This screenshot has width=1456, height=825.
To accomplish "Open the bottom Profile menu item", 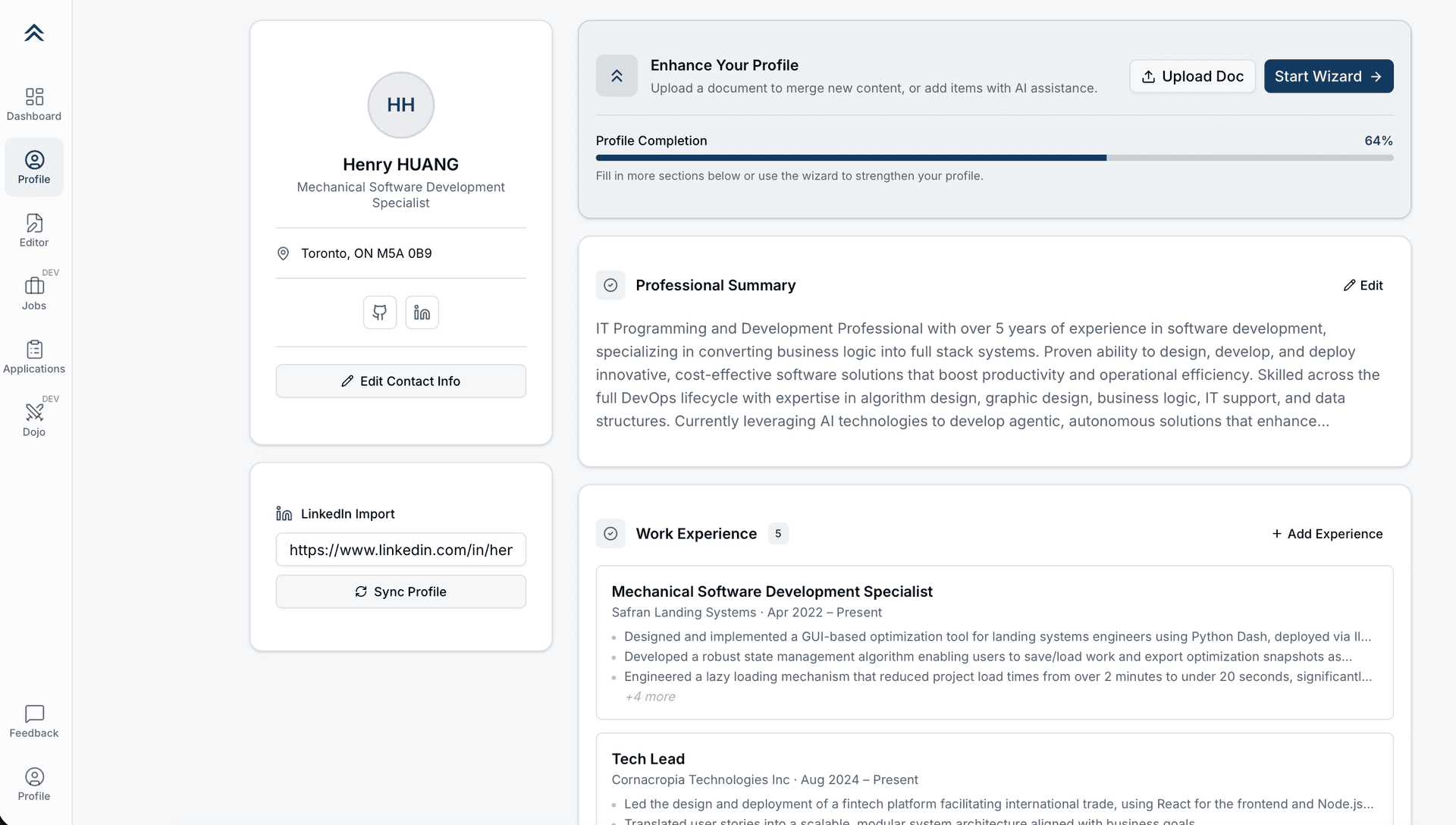I will coord(34,783).
